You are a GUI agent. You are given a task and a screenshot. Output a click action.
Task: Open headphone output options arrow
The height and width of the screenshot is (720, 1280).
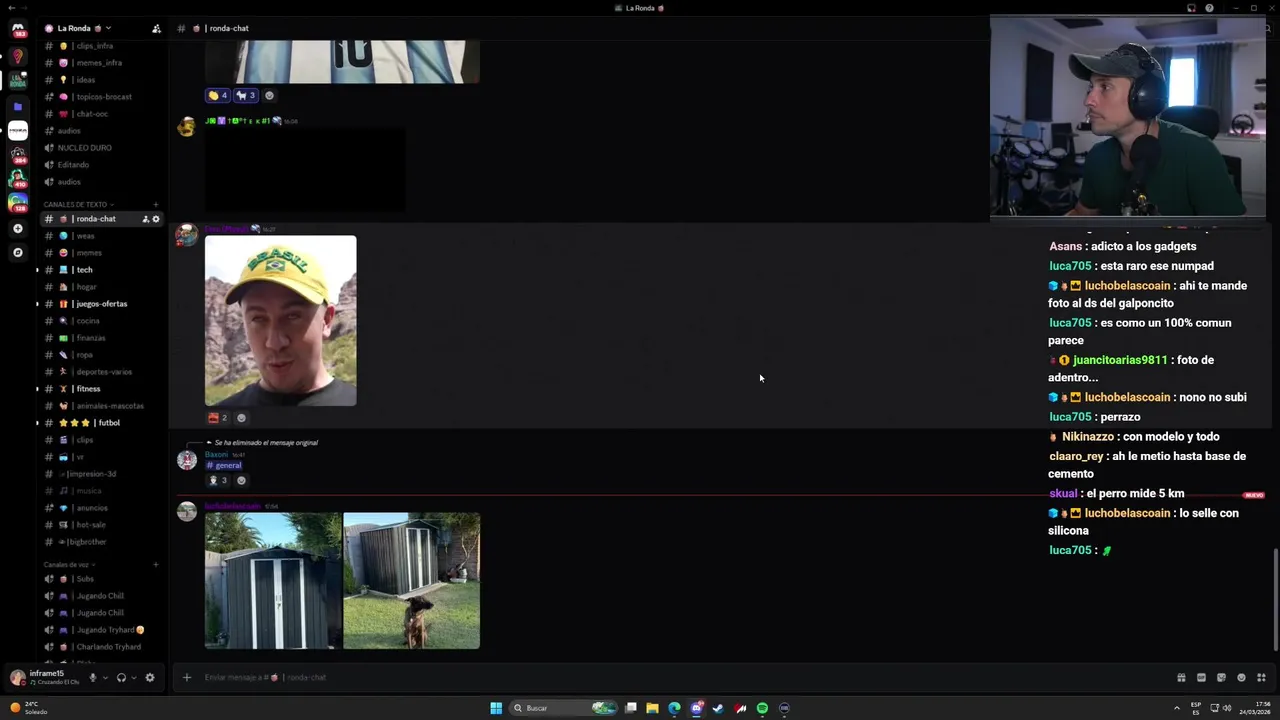[134, 677]
